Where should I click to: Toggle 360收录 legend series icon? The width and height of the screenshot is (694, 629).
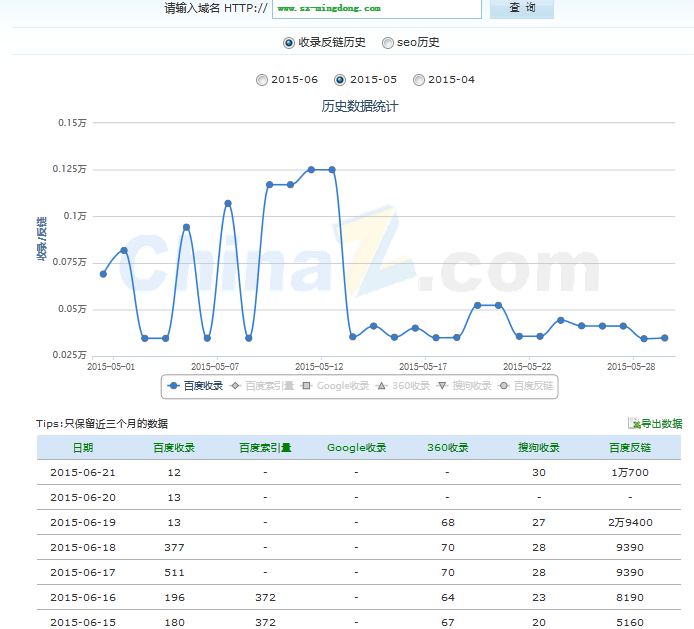383,386
